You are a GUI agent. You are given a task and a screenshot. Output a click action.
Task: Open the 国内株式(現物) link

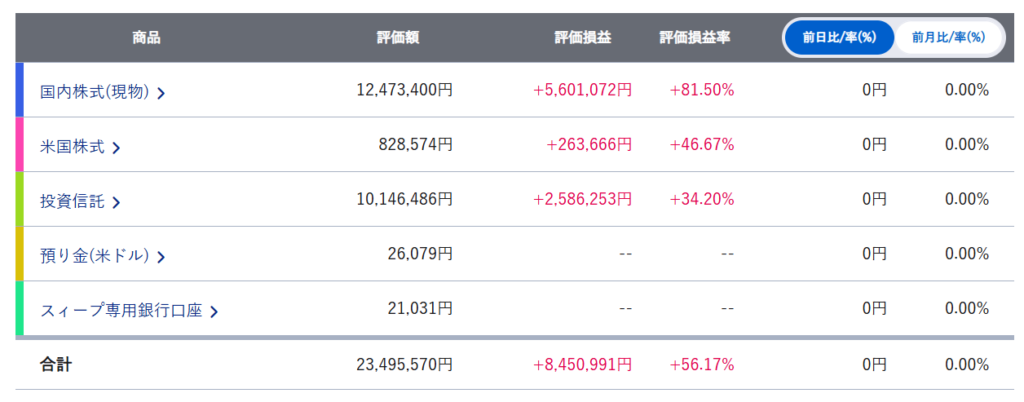coord(94,91)
